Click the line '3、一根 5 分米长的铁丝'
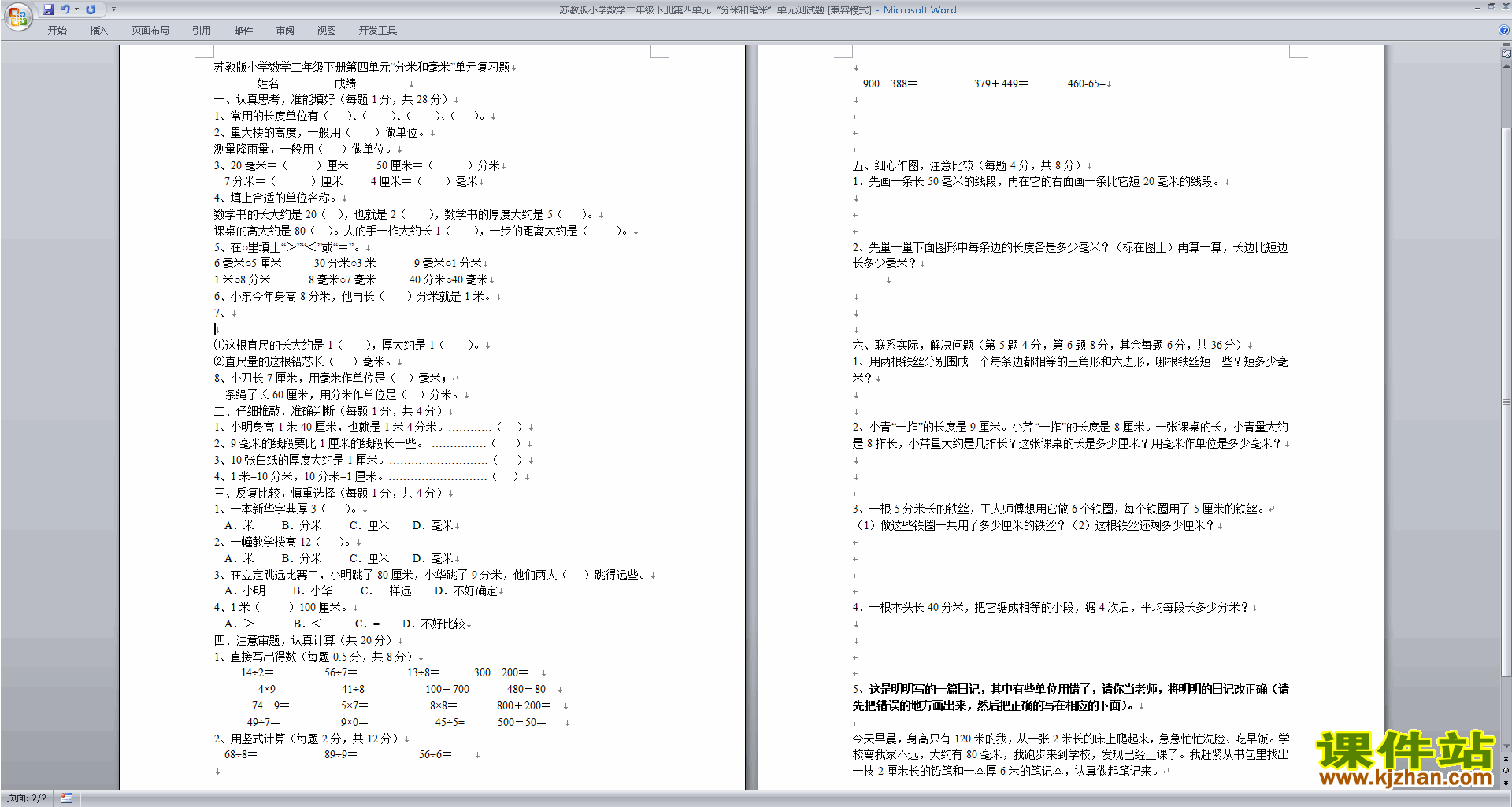The image size is (1512, 807). pos(1059,509)
